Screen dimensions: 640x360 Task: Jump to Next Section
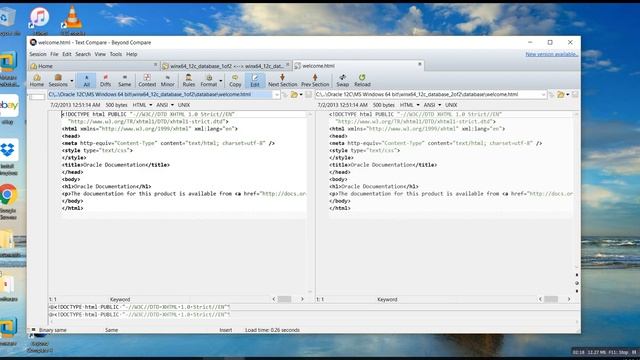click(x=282, y=80)
